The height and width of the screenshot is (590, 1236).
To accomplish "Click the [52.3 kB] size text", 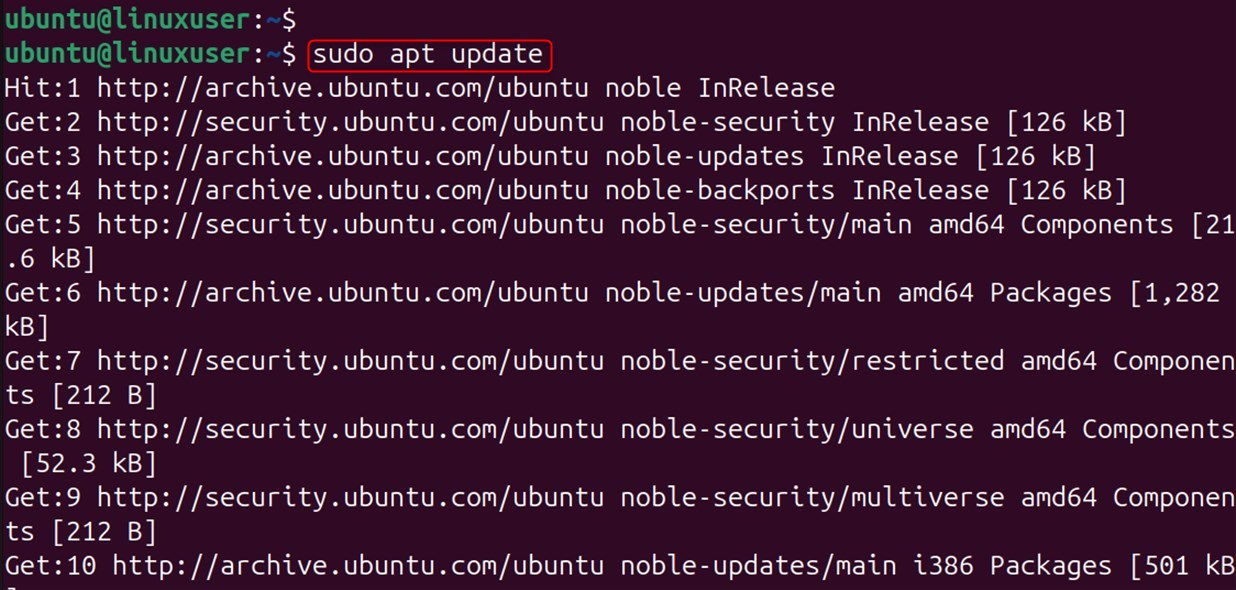I will [x=88, y=463].
